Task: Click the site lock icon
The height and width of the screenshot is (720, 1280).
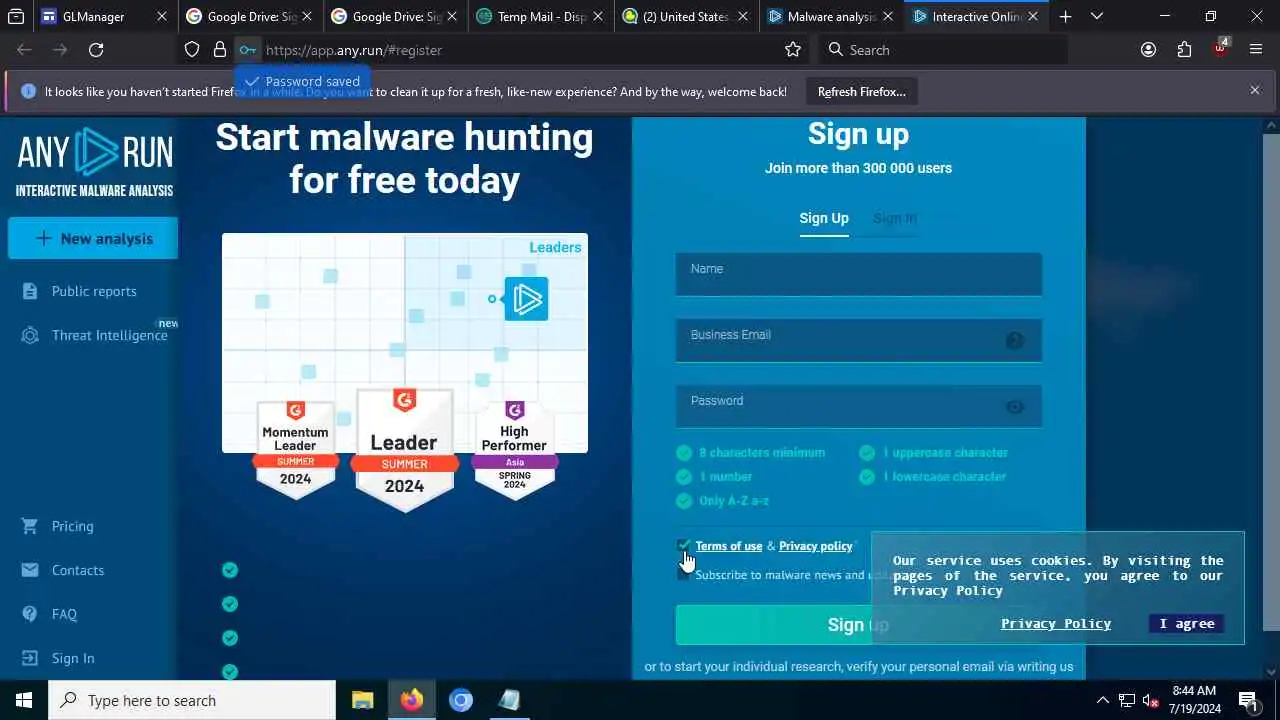Action: click(x=220, y=50)
